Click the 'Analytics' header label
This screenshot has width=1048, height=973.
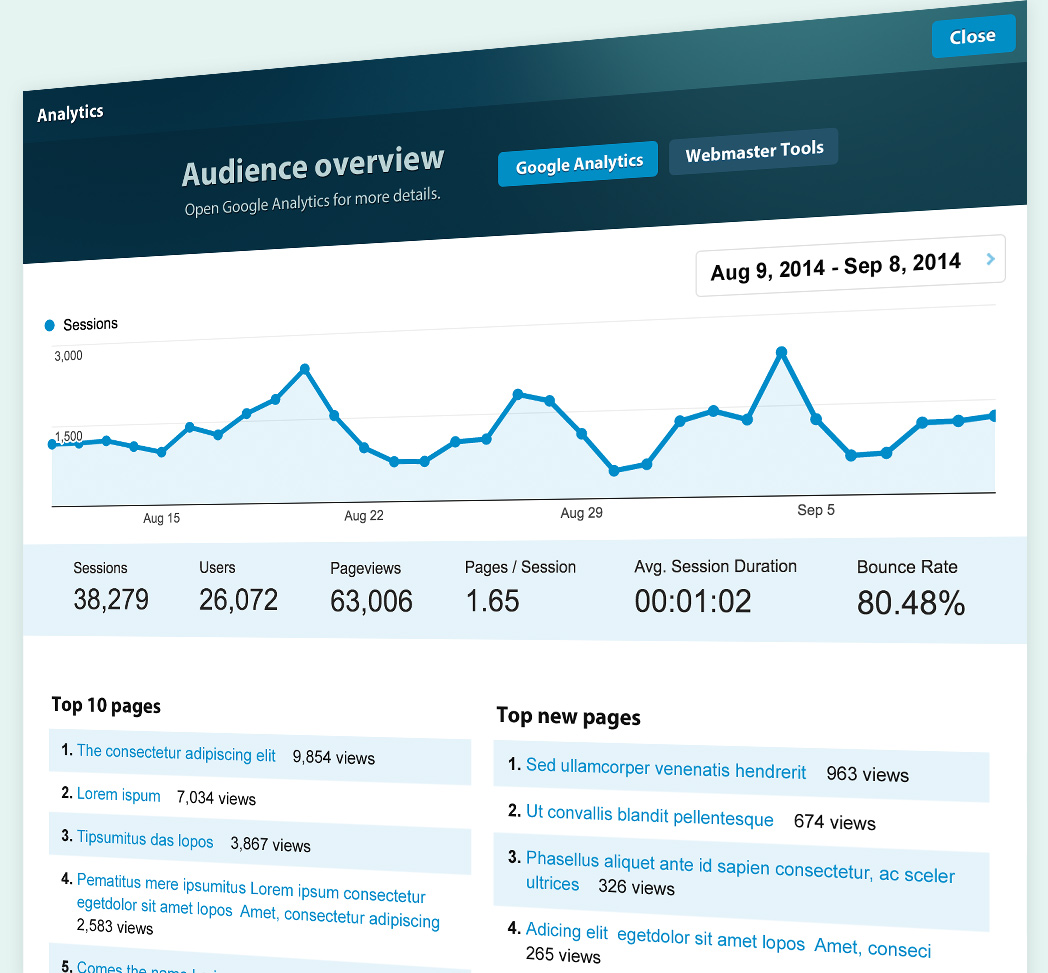[x=70, y=114]
